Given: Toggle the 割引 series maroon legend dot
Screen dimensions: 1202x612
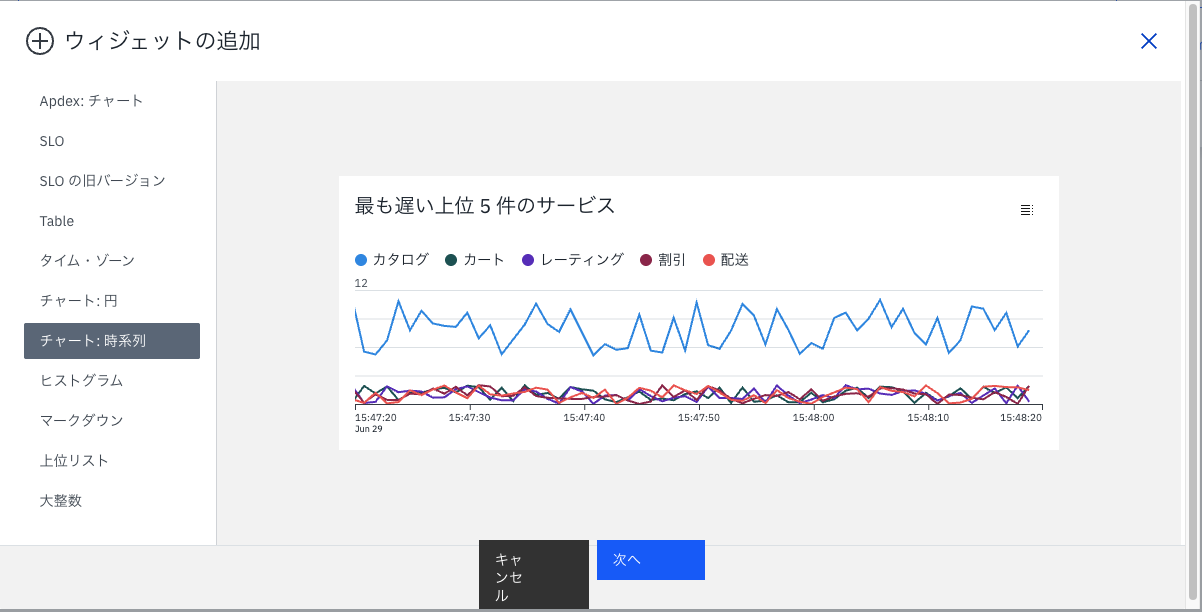Looking at the screenshot, I should coord(646,260).
